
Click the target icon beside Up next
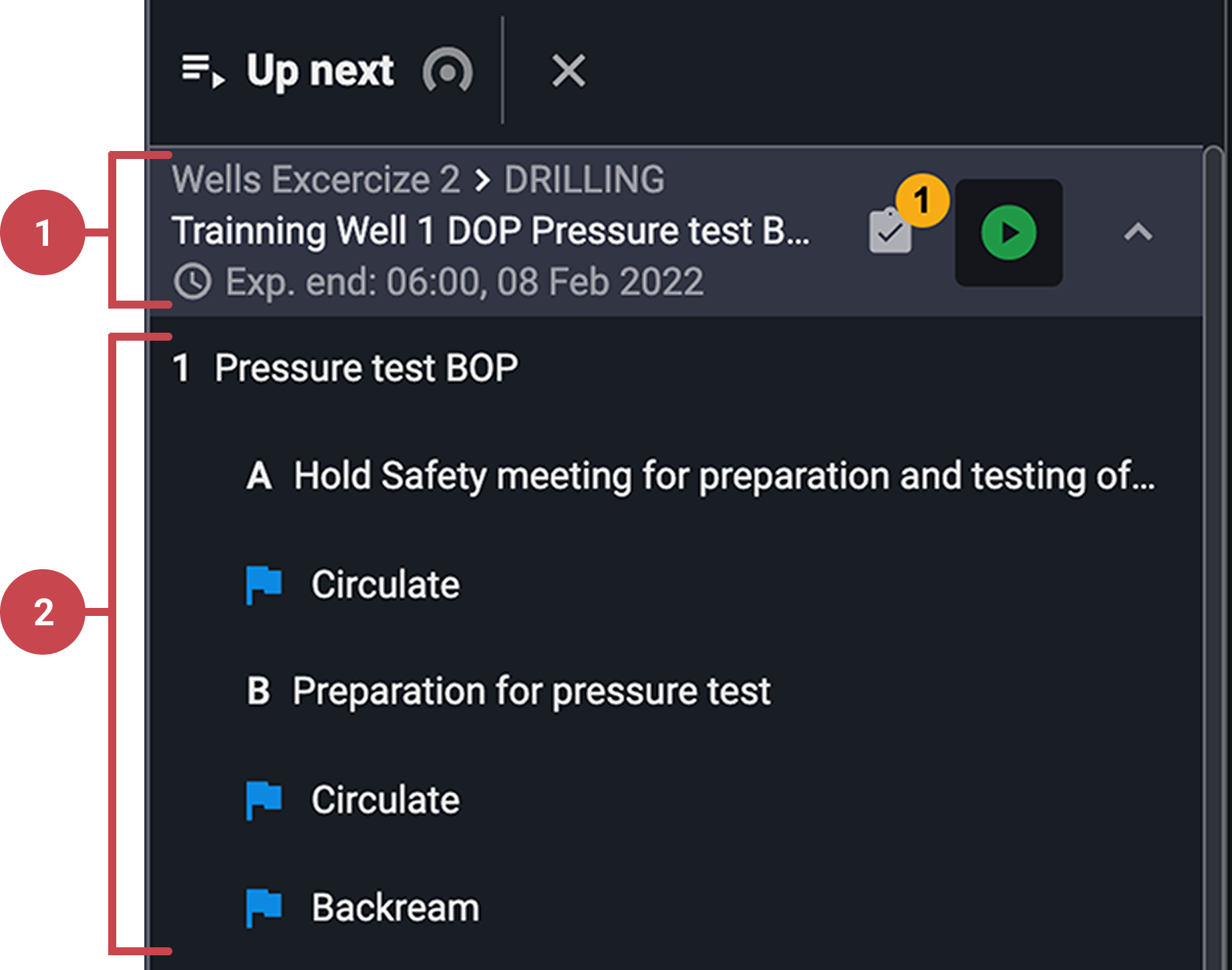point(446,71)
